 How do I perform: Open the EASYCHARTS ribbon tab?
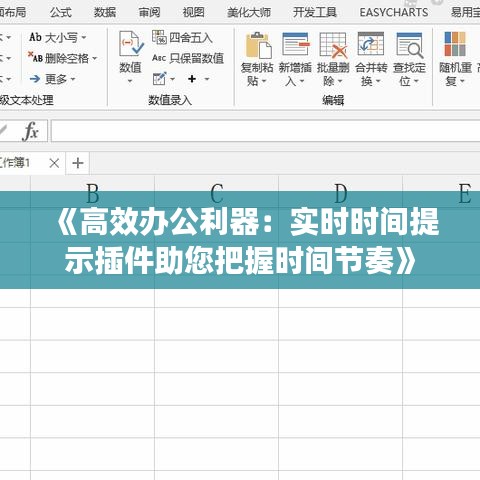(394, 12)
